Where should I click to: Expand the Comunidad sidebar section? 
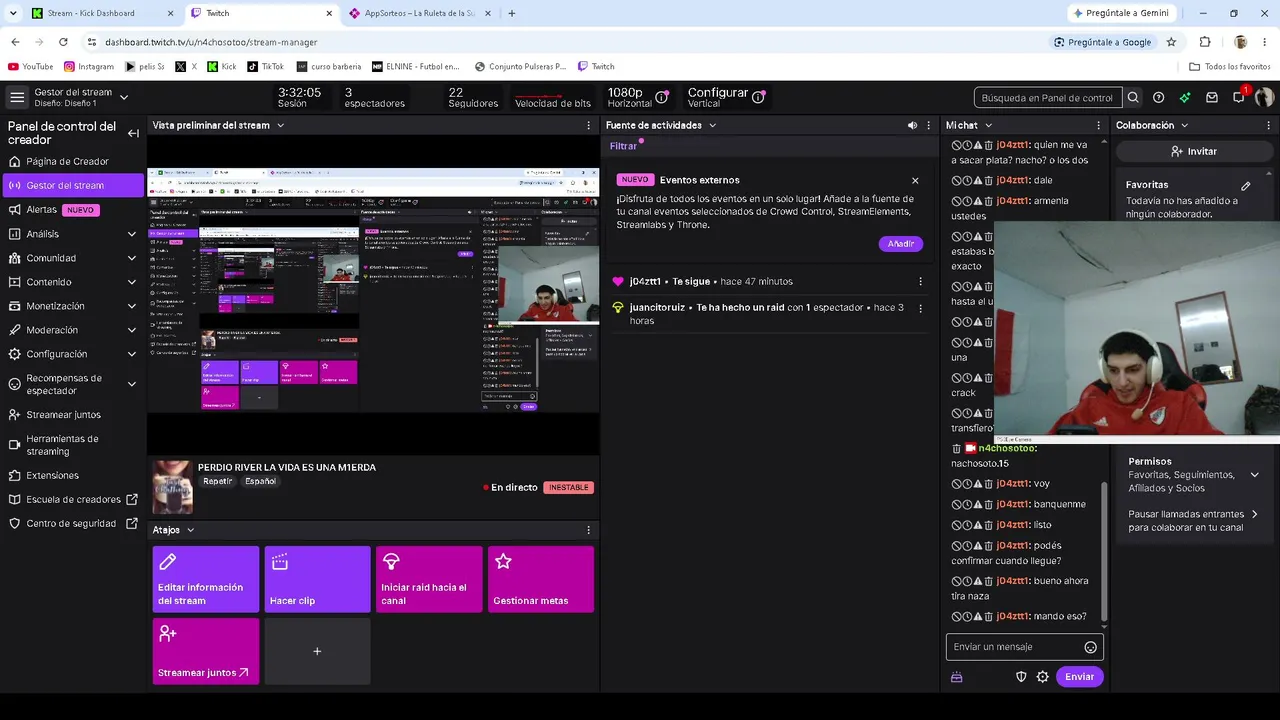[x=132, y=258]
